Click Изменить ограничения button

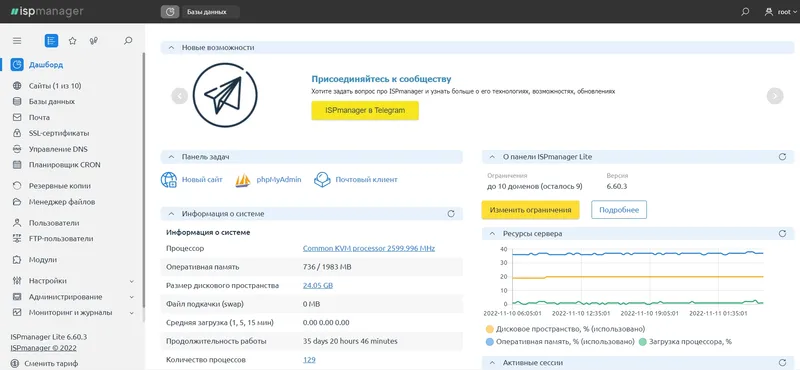point(531,210)
